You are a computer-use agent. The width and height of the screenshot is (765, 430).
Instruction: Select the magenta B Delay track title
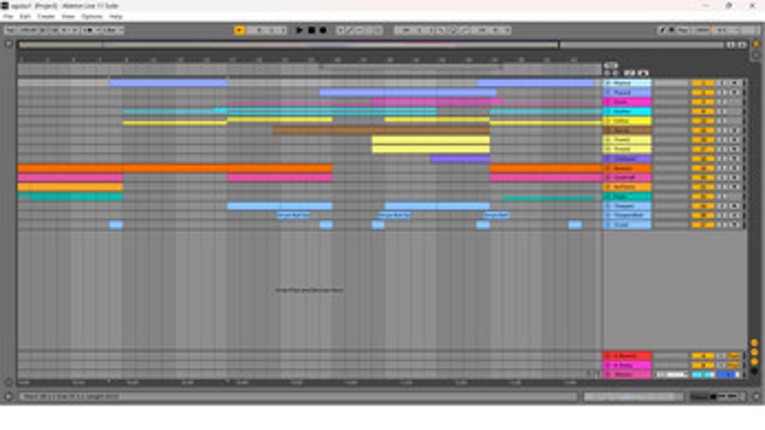627,365
